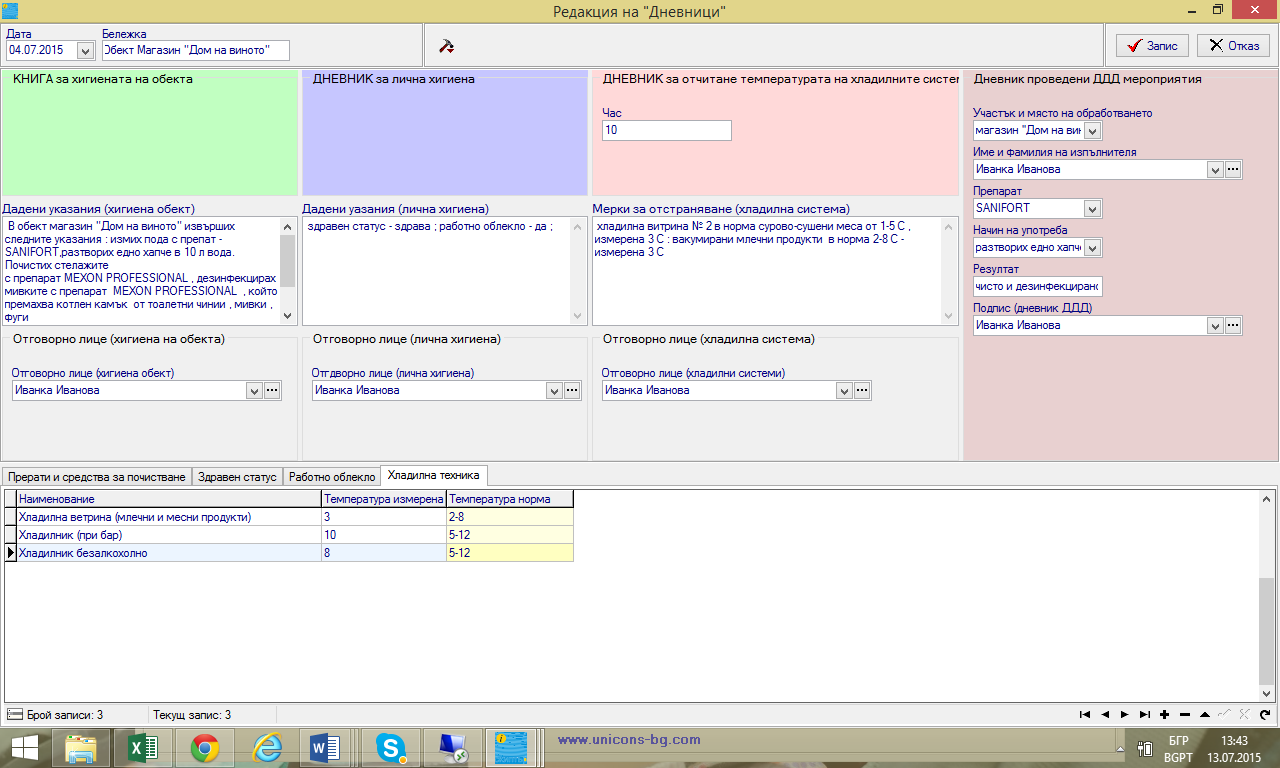Screen dimensions: 1280x768
Task: Jump to last record in navigator
Action: (1145, 714)
